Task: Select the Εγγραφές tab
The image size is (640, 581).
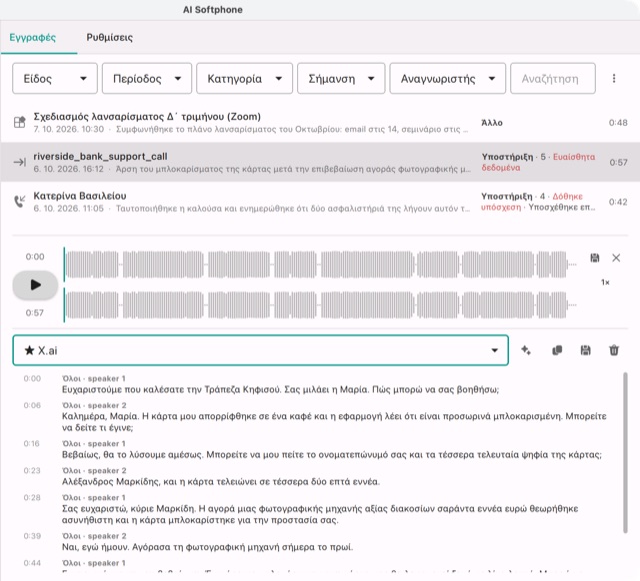Action: [x=33, y=38]
